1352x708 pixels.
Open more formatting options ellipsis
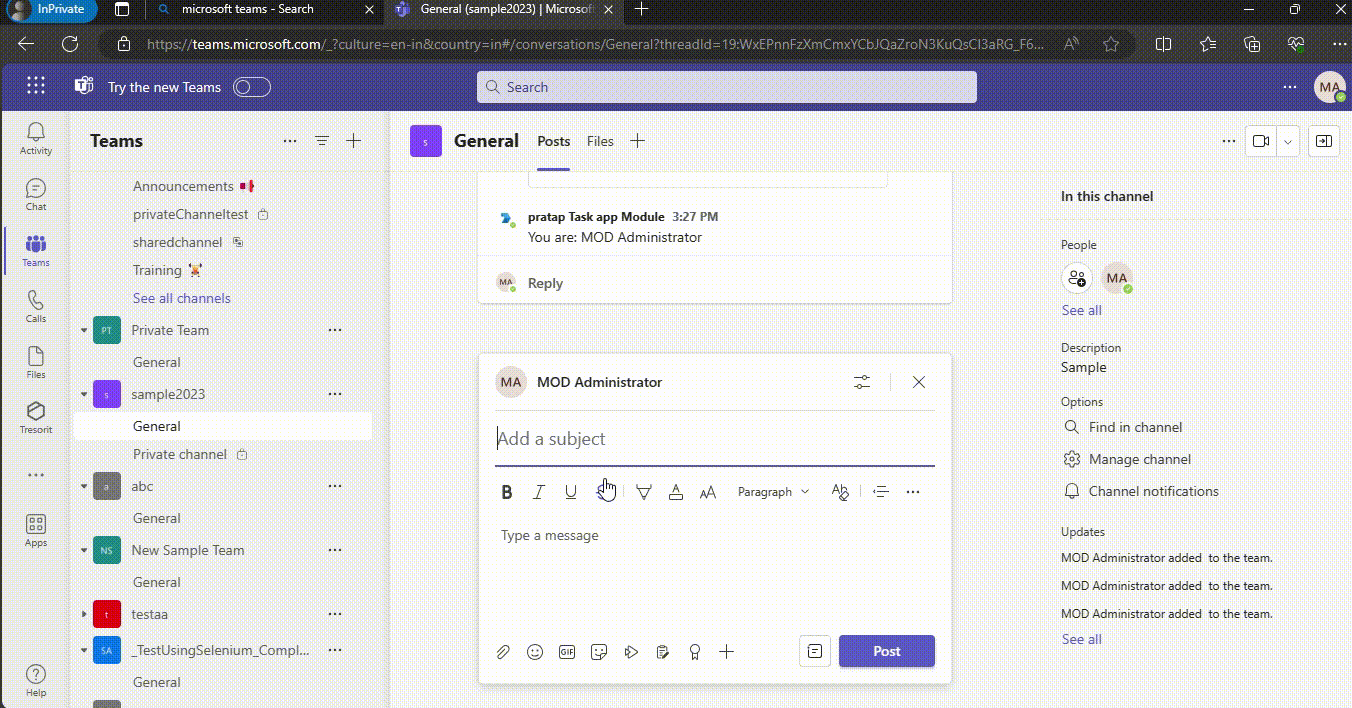click(x=913, y=492)
